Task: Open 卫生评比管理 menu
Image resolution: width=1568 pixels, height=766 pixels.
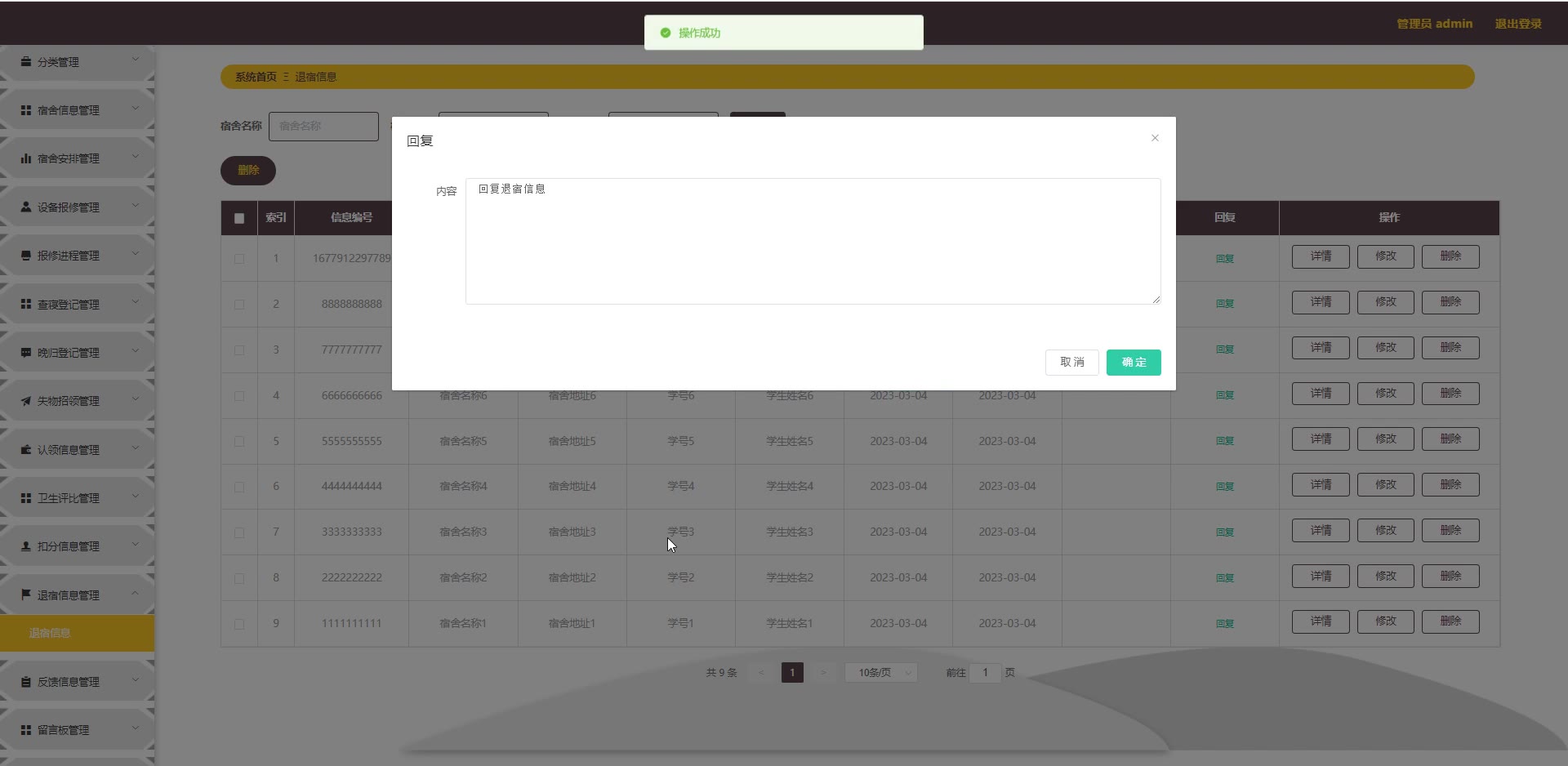Action: click(77, 498)
